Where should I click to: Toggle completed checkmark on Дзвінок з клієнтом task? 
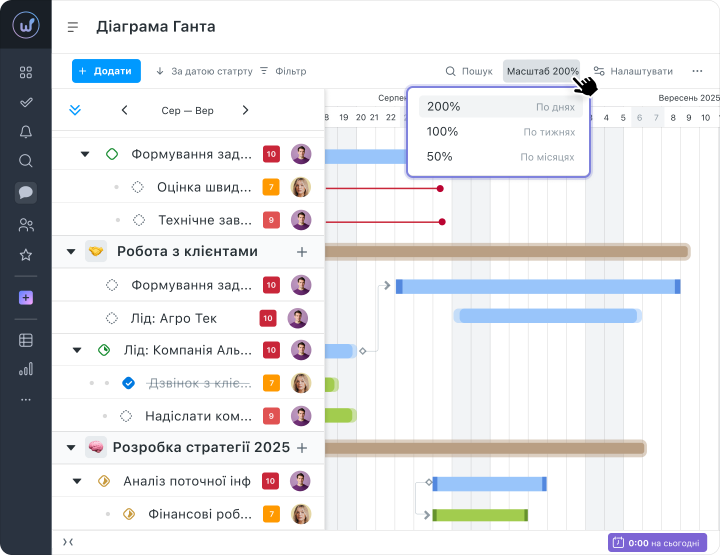coord(128,383)
